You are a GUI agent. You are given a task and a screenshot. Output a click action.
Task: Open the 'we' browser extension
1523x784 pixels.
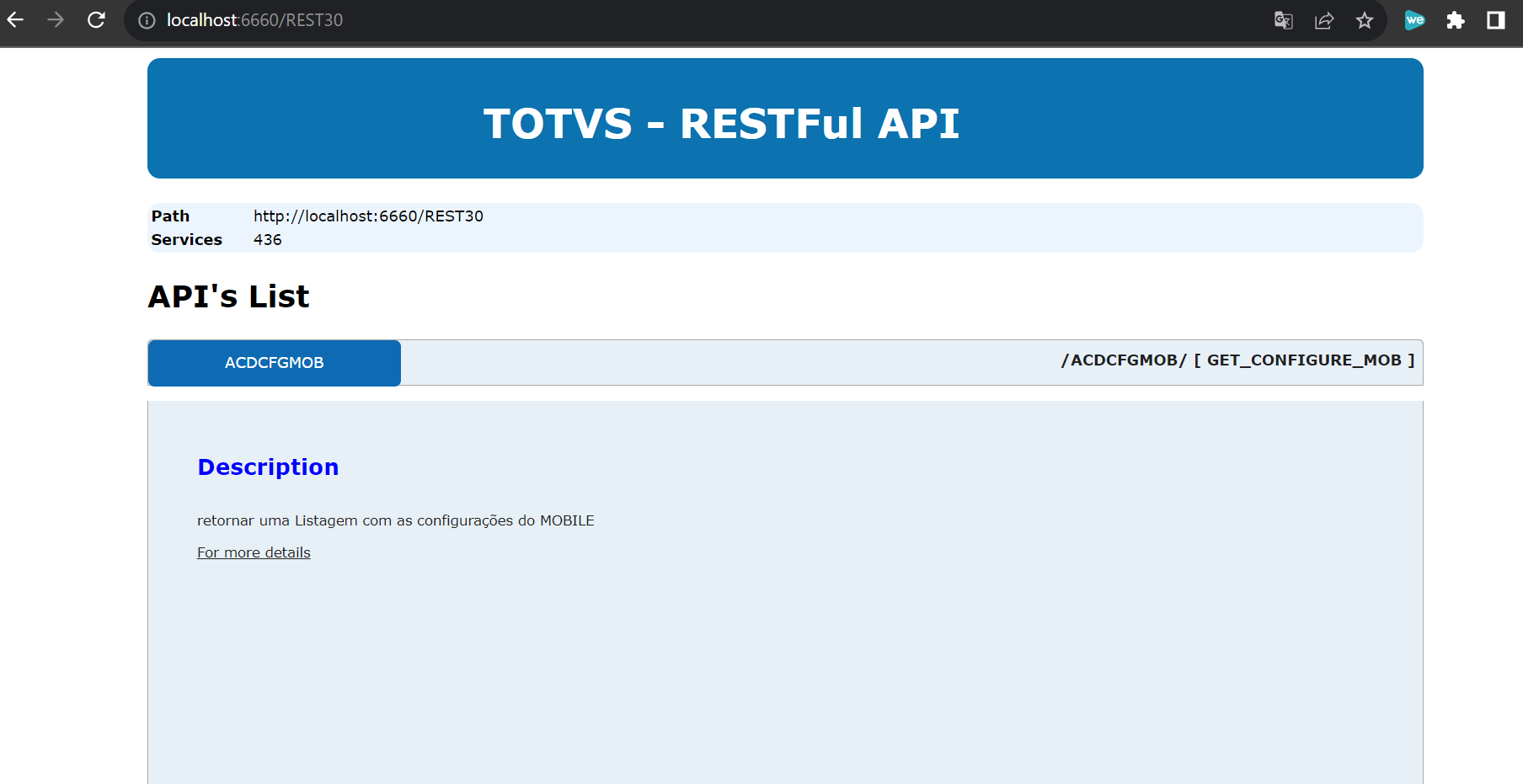click(1414, 20)
